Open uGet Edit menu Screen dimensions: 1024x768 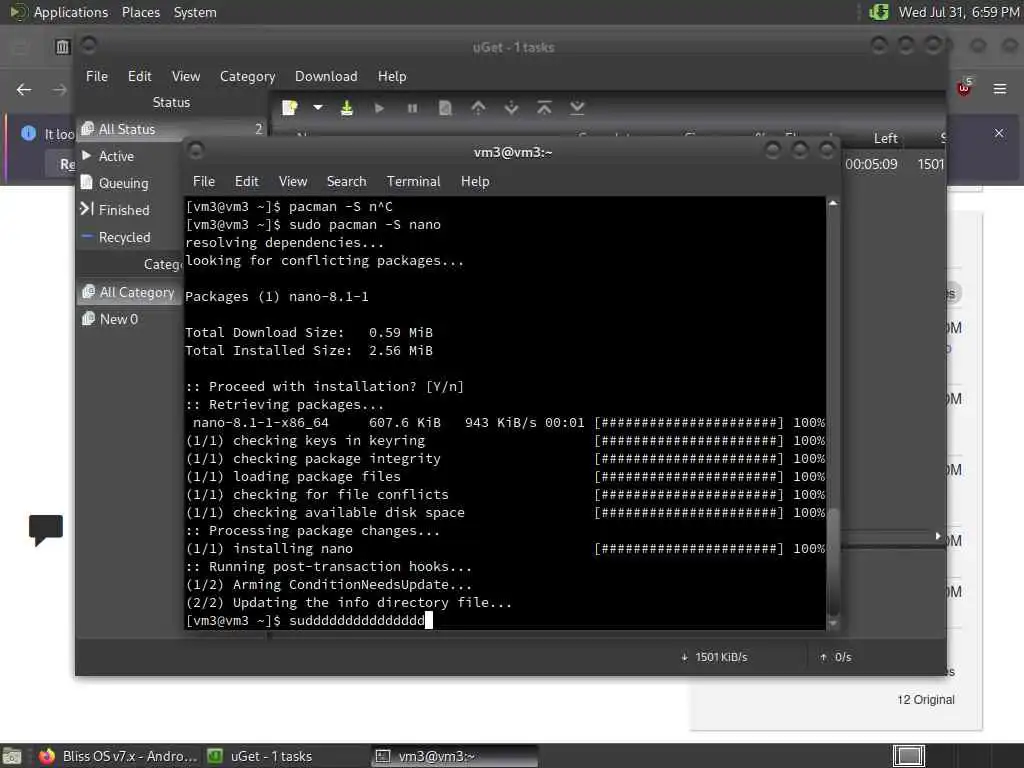pos(139,76)
